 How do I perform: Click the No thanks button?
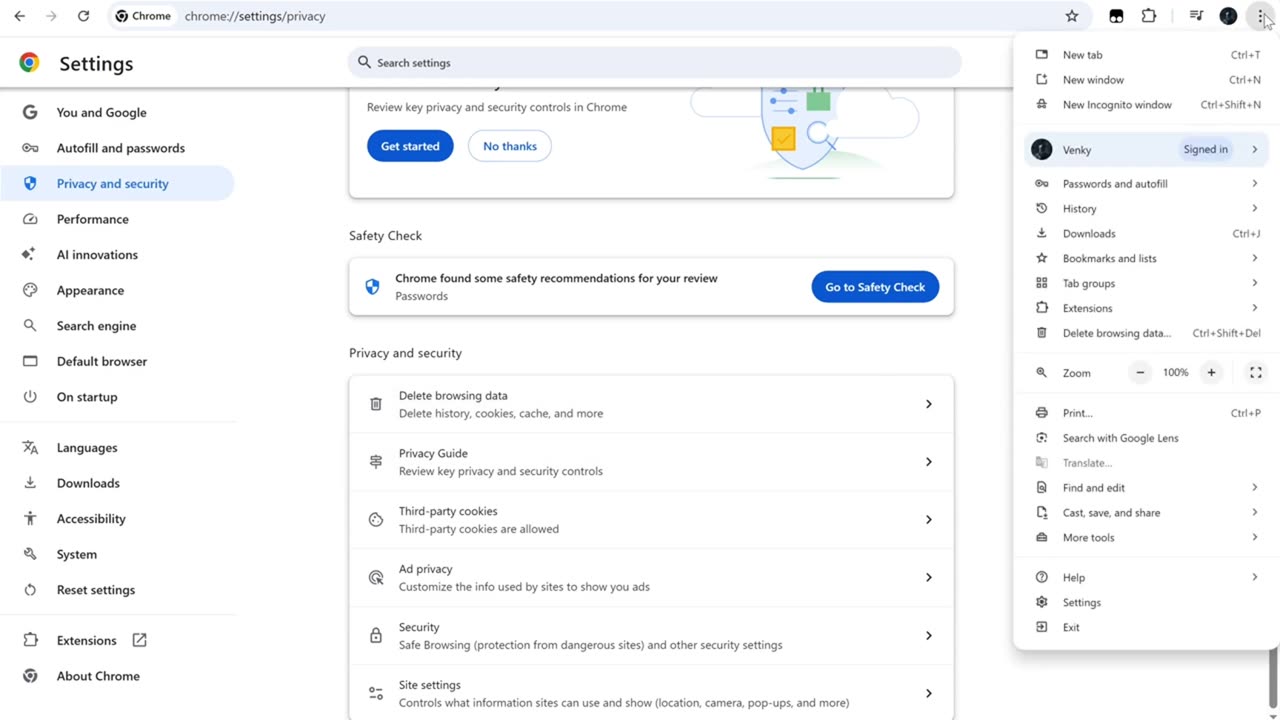pos(510,146)
